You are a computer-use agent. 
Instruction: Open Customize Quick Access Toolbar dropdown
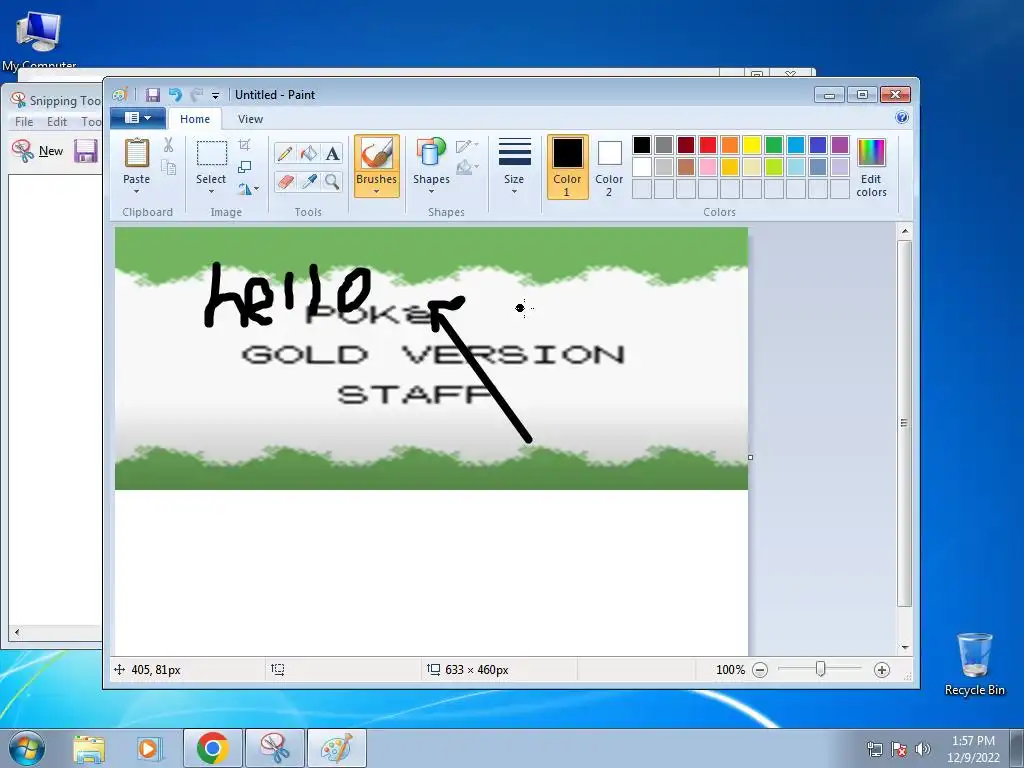pos(216,95)
